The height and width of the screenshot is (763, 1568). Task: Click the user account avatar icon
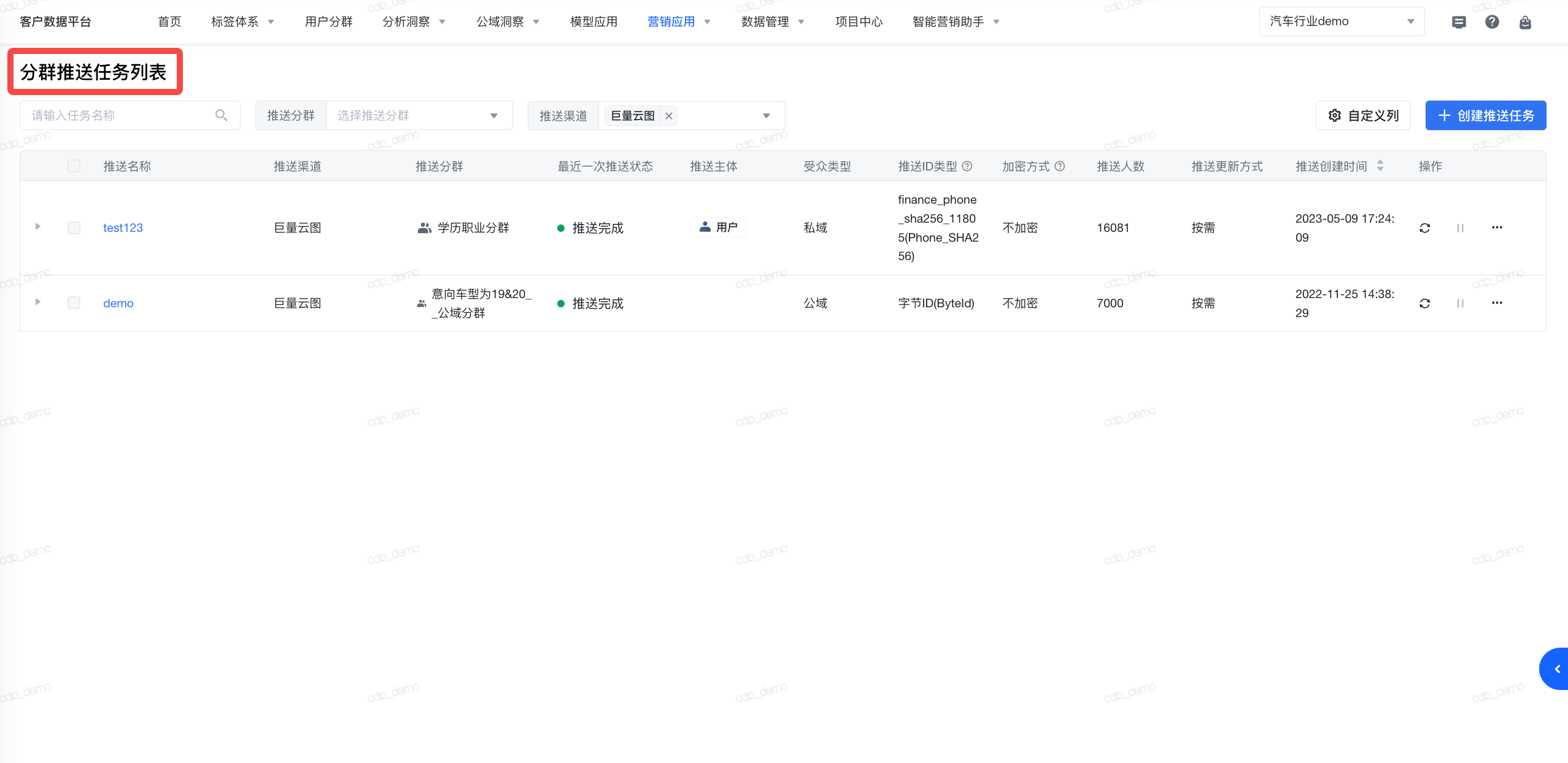point(1525,22)
